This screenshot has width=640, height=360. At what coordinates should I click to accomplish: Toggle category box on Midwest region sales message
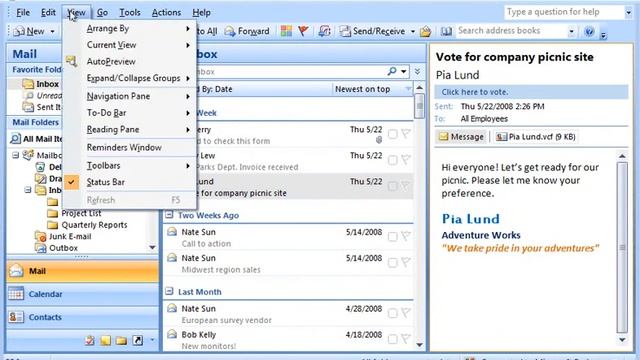click(392, 263)
